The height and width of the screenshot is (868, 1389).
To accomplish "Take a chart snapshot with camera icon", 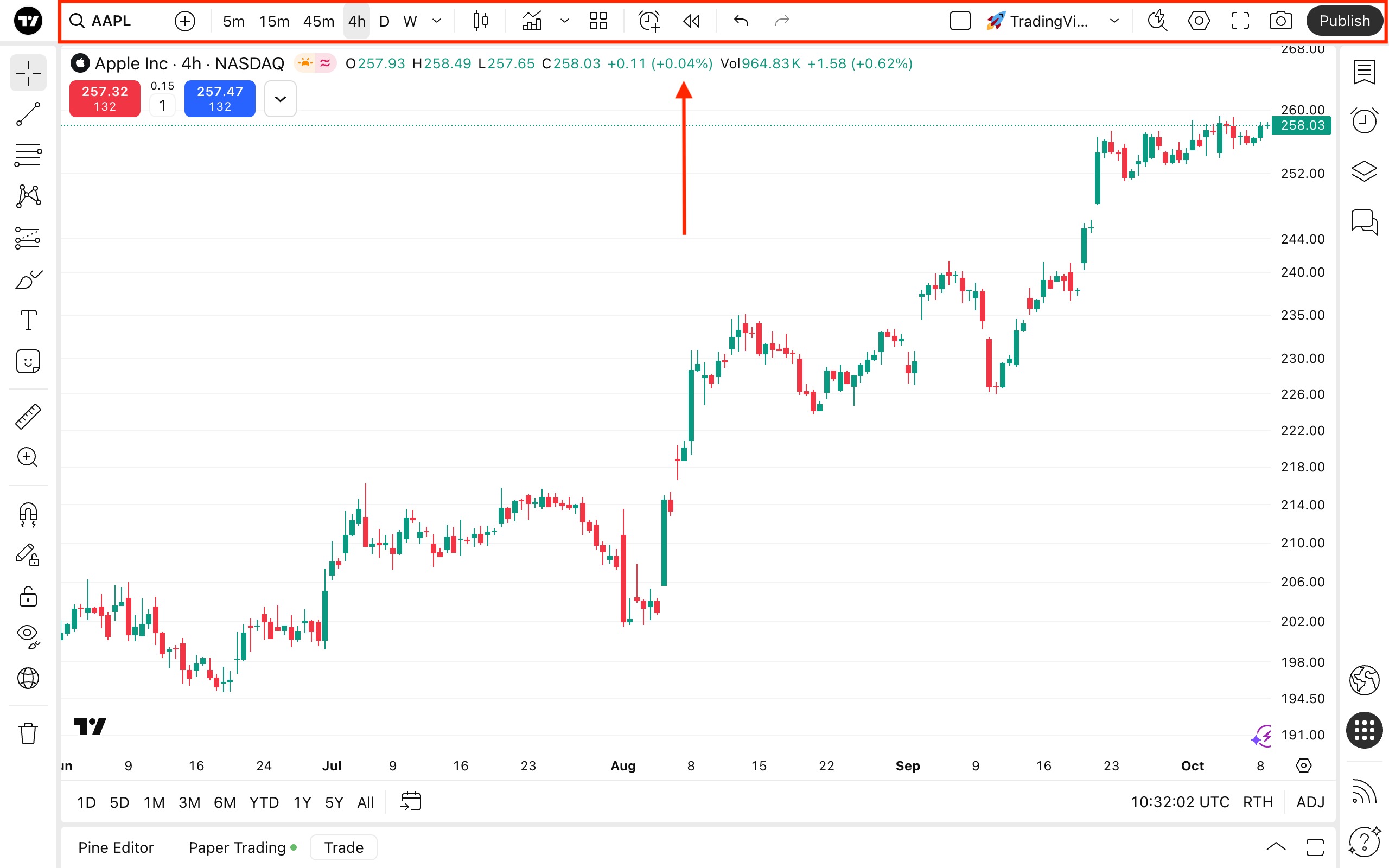I will (x=1280, y=21).
